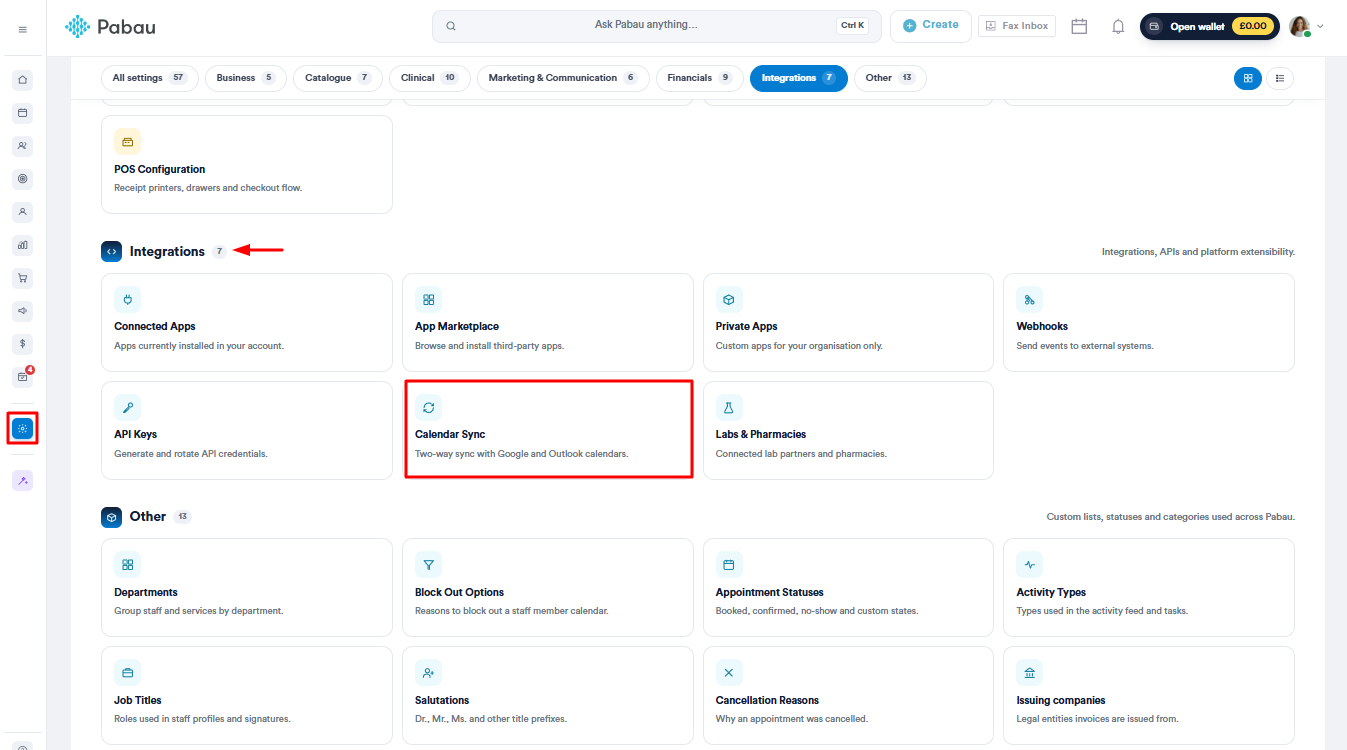Select the Financials settings tab
Viewport: 1347px width, 750px height.
699,78
